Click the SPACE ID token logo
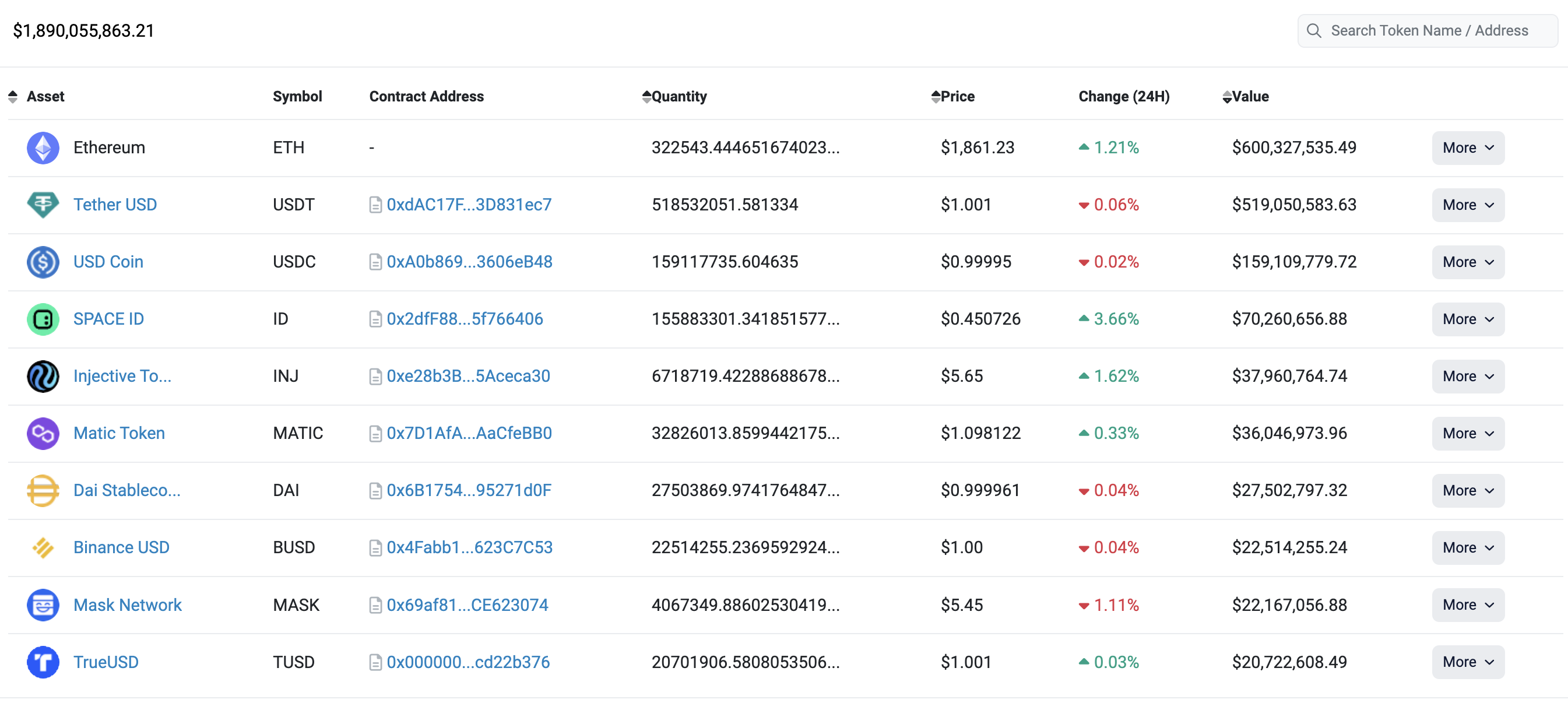The height and width of the screenshot is (710, 1568). point(43,319)
